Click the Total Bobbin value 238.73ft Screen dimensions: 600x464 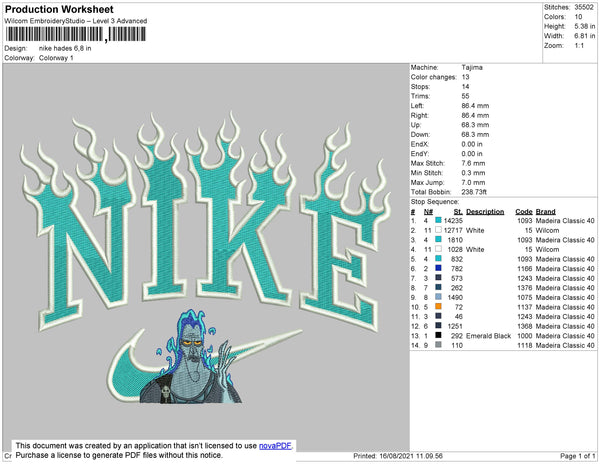click(x=474, y=192)
